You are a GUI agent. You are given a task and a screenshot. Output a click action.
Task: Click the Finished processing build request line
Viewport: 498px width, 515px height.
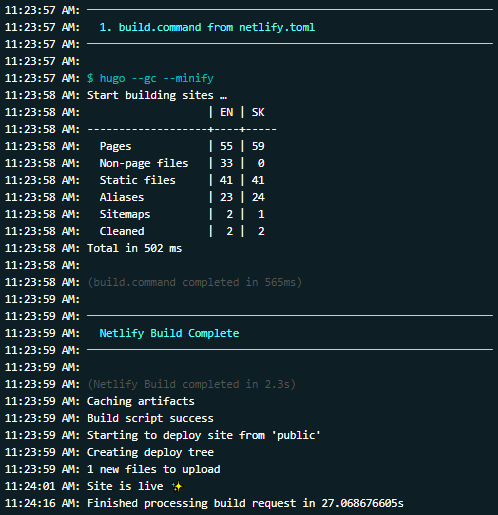point(245,503)
